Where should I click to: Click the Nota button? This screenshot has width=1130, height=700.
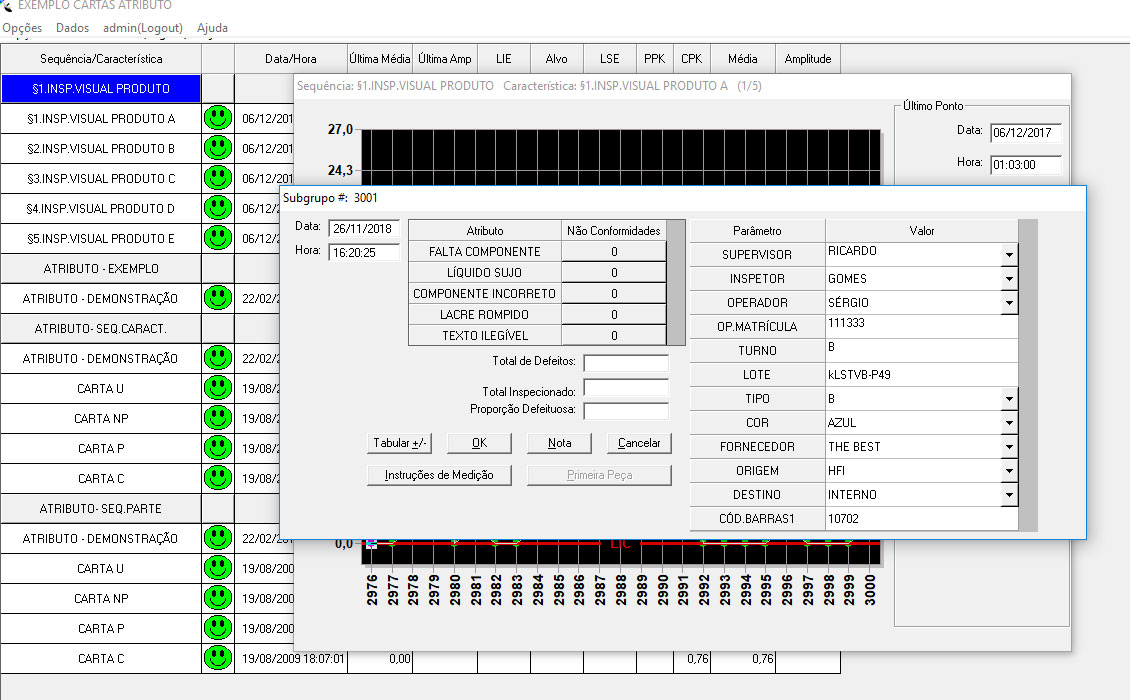pyautogui.click(x=560, y=443)
